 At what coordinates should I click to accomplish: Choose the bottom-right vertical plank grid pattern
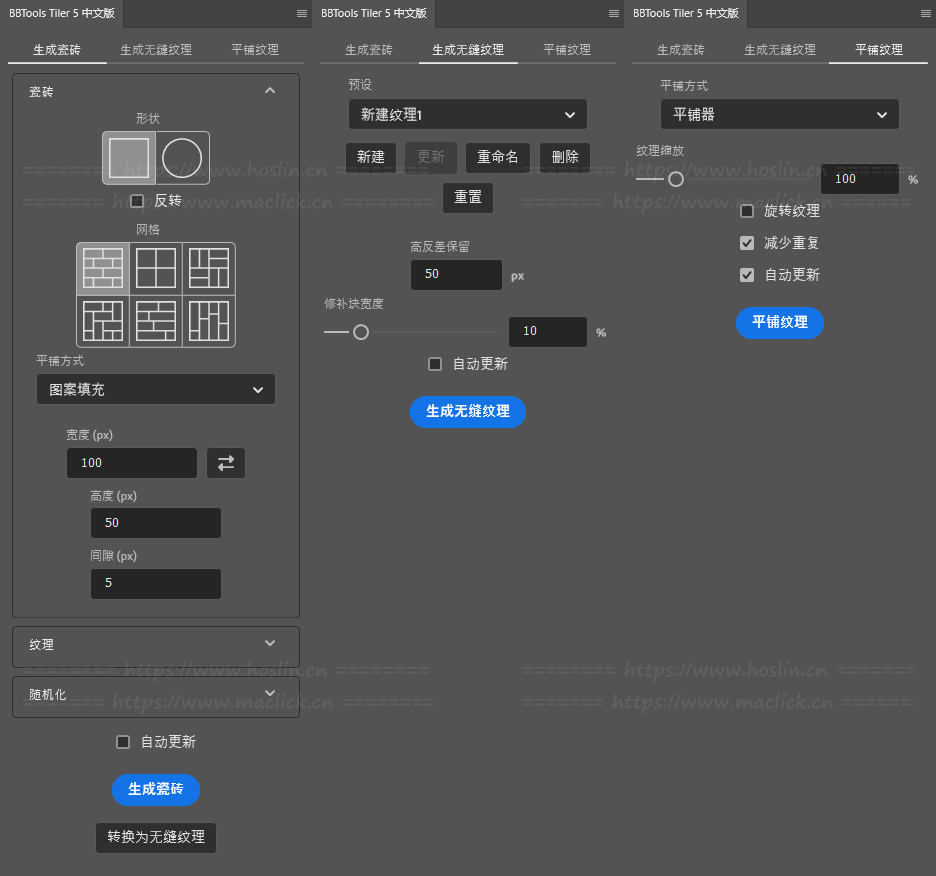click(209, 321)
